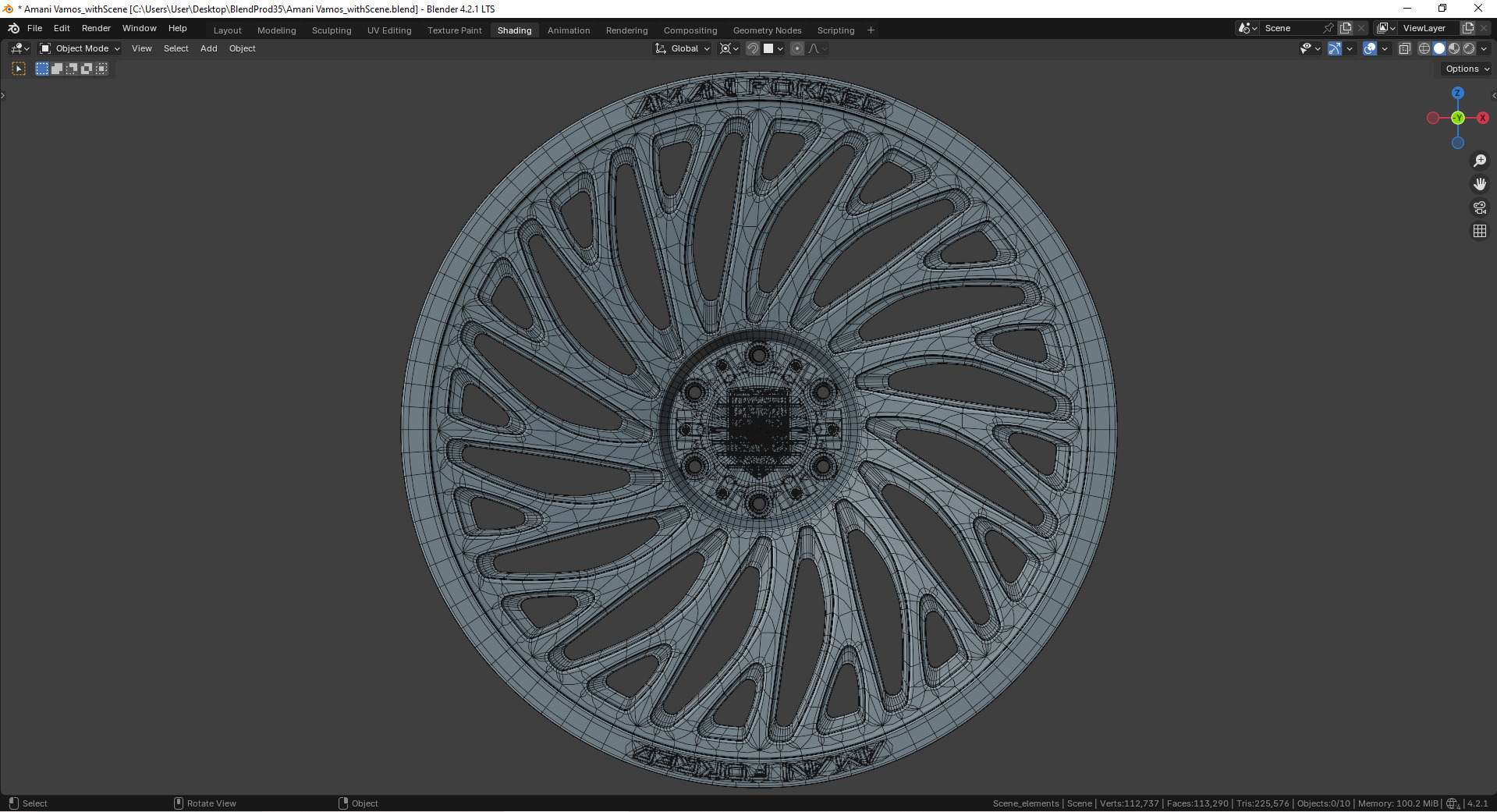Open the Object Mode dropdown
Viewport: 1497px width, 812px height.
tap(80, 48)
